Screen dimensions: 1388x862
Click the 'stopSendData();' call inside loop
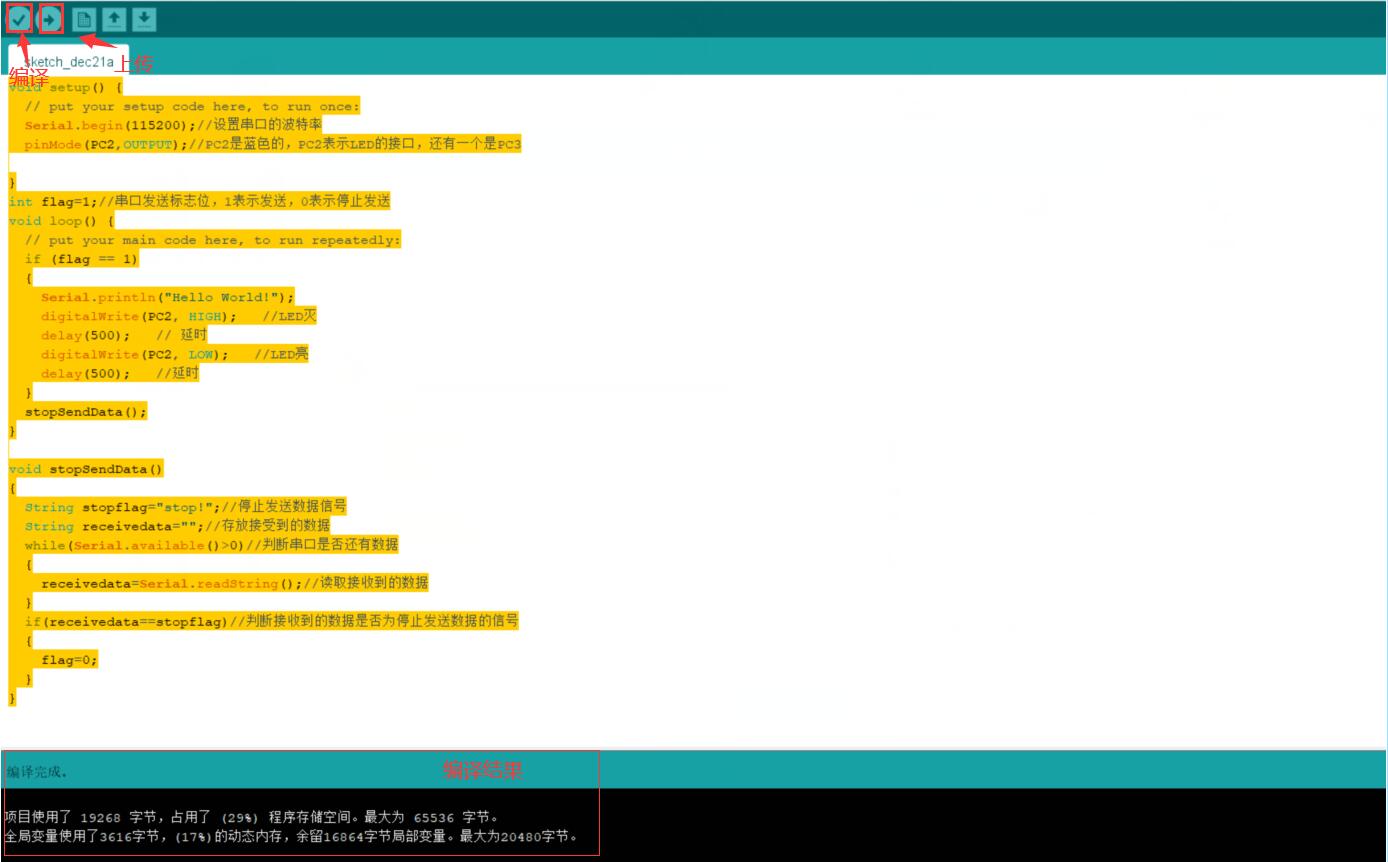86,411
